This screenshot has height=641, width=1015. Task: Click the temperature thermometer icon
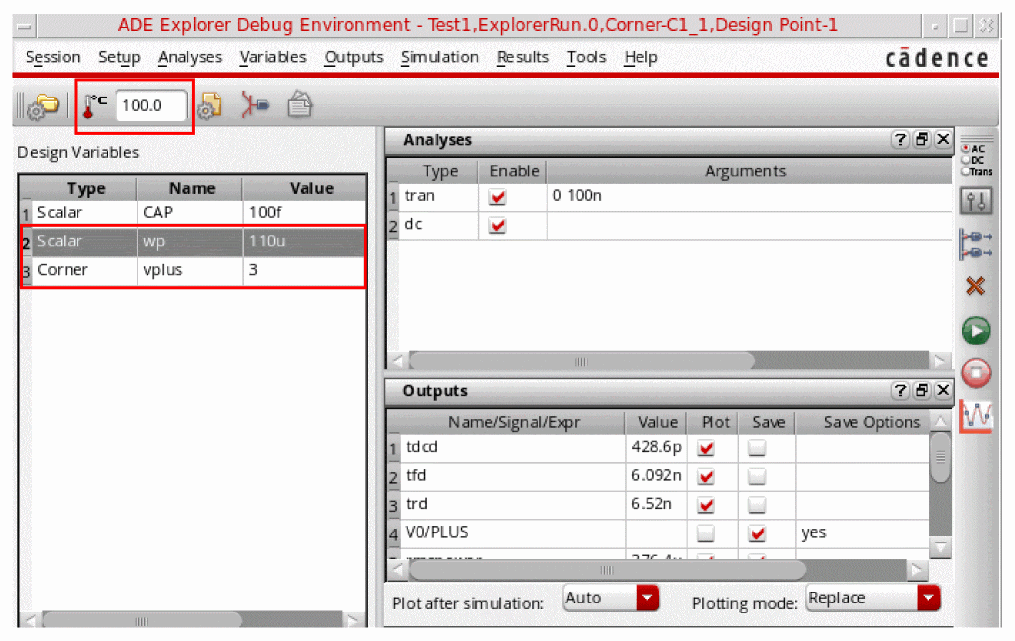point(95,106)
